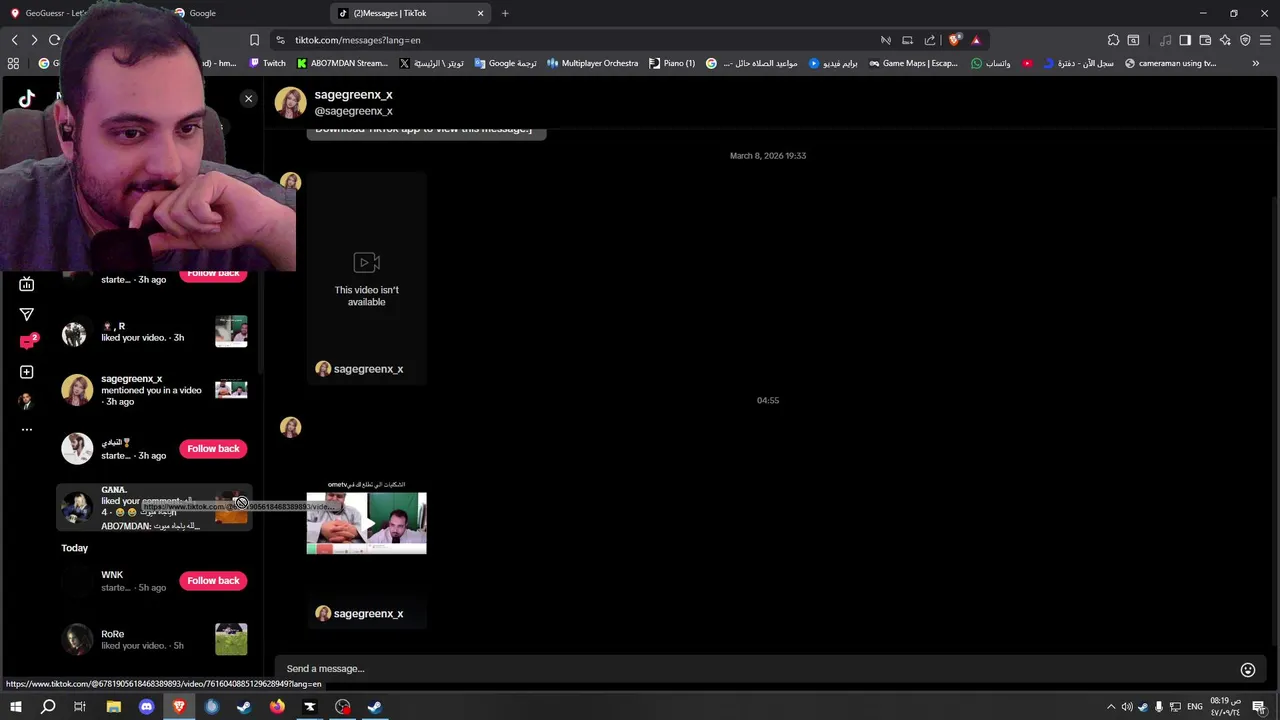Image resolution: width=1280 pixels, height=720 pixels.
Task: Play the shared ometv video in chat
Action: pos(366,522)
